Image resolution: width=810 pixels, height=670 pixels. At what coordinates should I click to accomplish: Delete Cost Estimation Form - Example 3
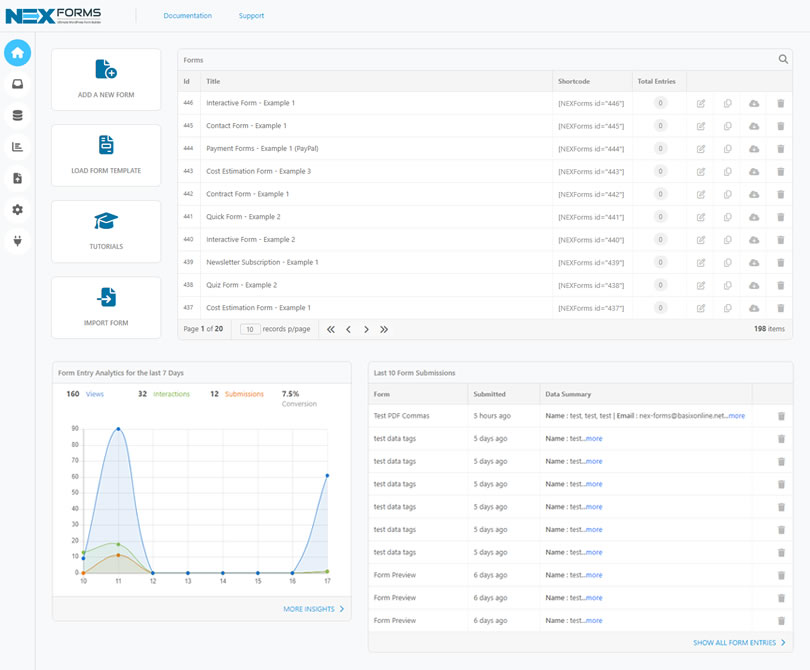(781, 172)
